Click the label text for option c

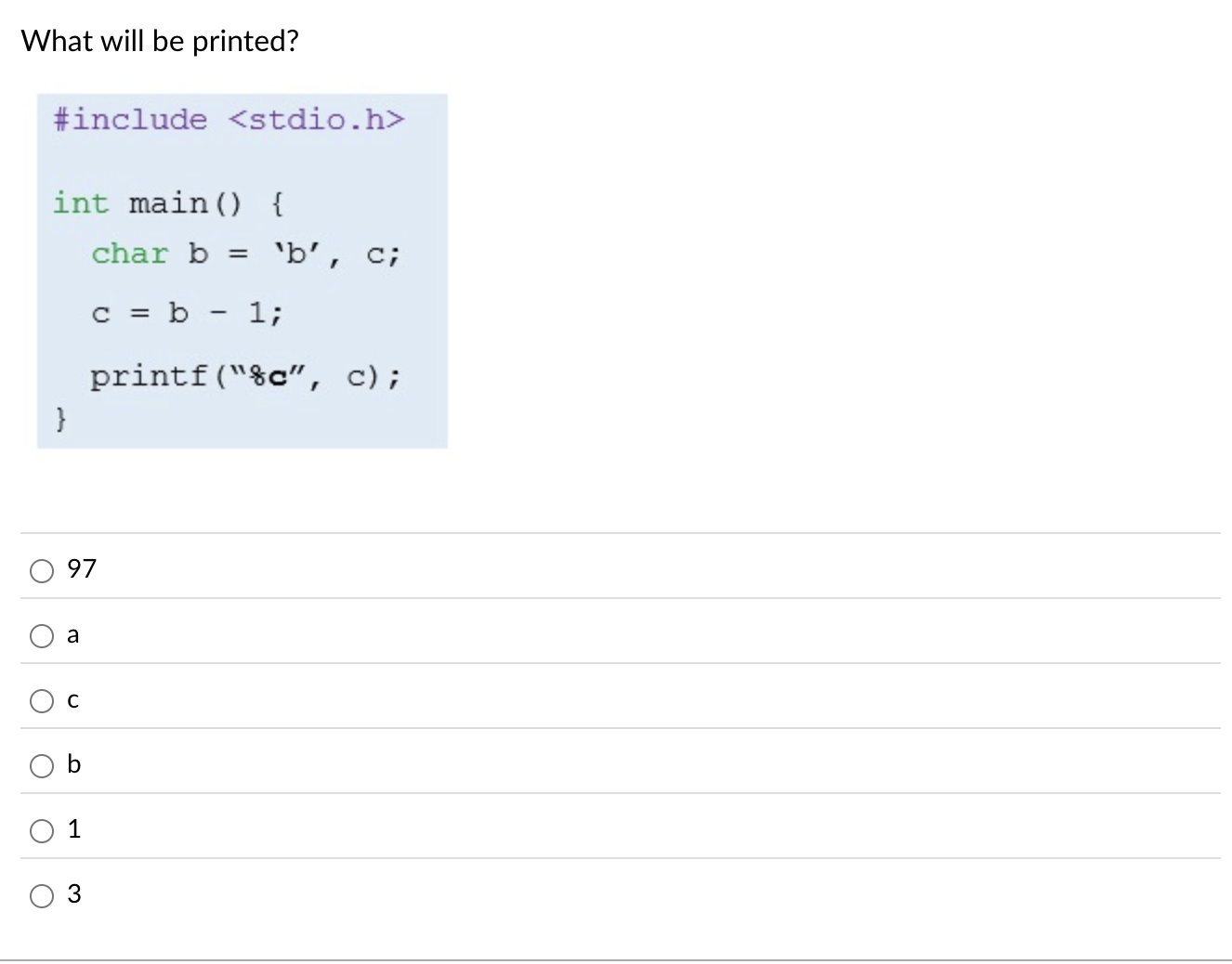[72, 700]
